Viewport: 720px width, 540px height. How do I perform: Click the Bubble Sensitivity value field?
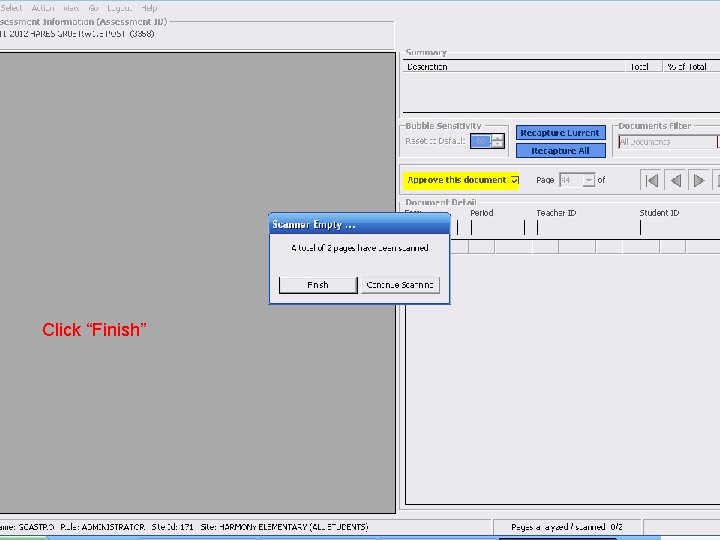click(481, 141)
